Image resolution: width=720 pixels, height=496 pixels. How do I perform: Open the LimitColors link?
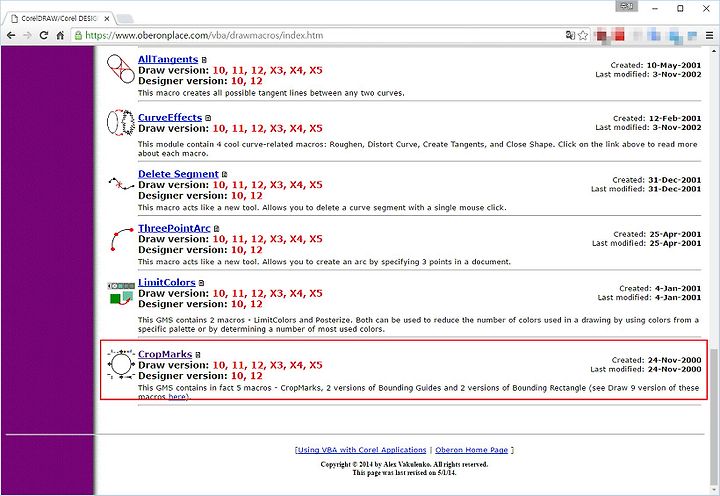coord(167,282)
